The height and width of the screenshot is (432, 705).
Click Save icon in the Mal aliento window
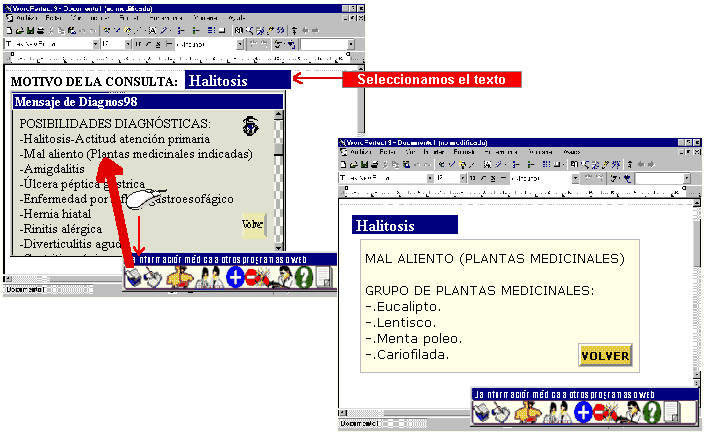point(364,165)
